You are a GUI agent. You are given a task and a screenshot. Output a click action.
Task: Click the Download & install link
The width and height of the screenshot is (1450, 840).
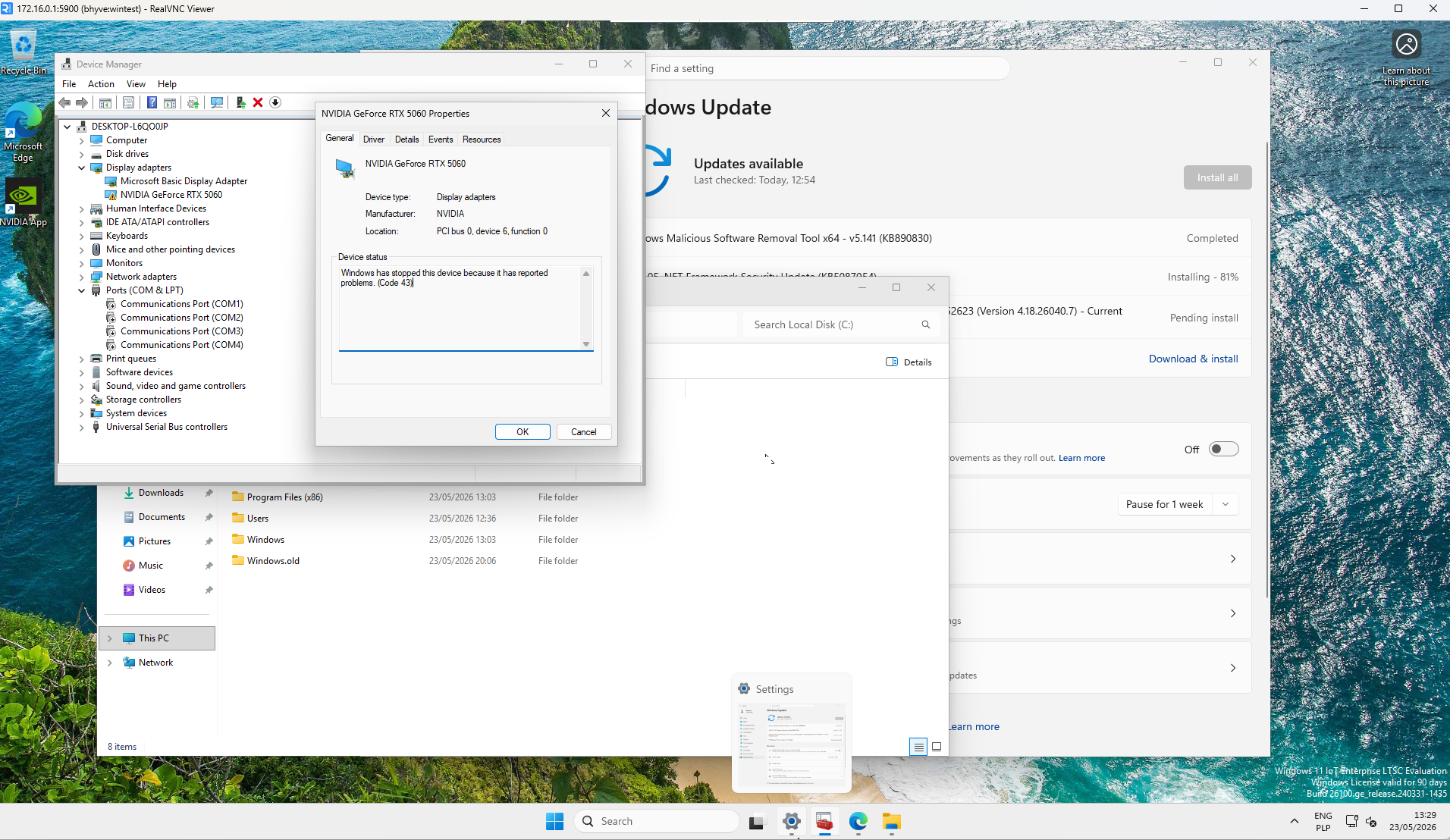tap(1193, 359)
